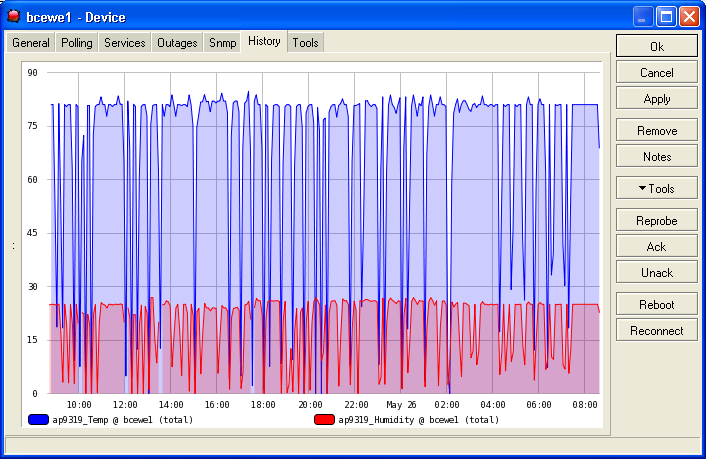Switch to the Polling tab
706x459 pixels.
[77, 43]
